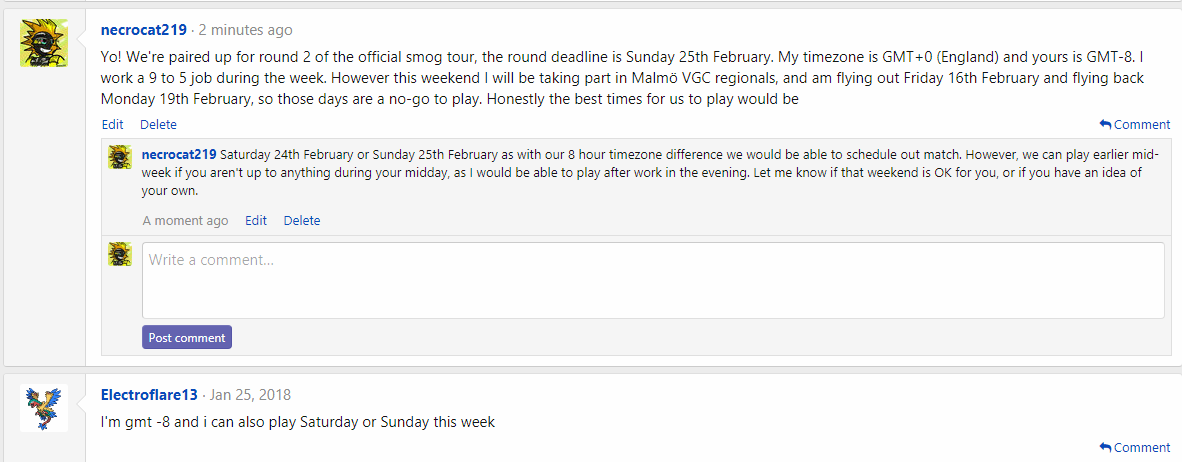This screenshot has height=462, width=1182.
Task: Focus the "Write a comment..." text field
Action: (652, 280)
